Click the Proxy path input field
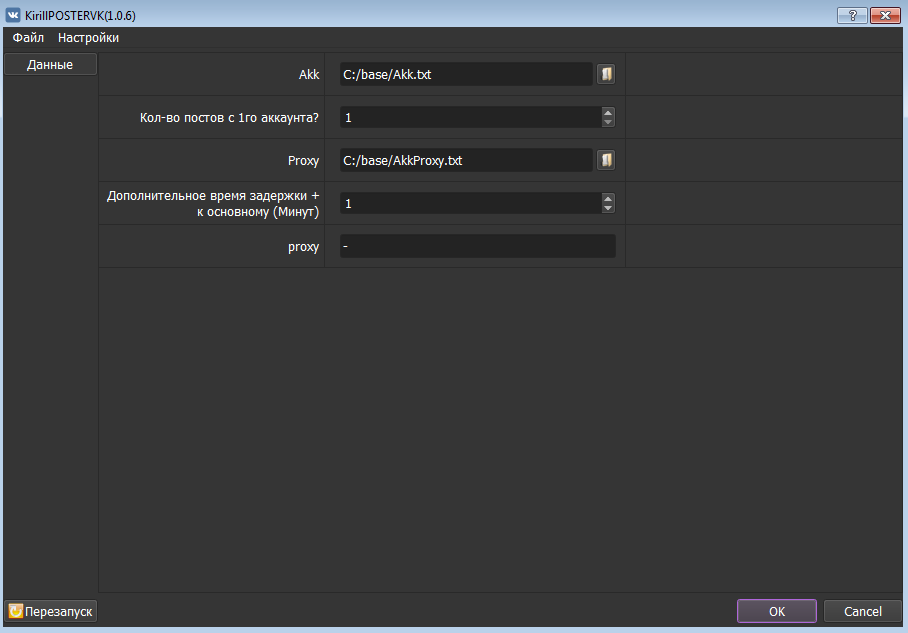Image resolution: width=908 pixels, height=633 pixels. [466, 160]
